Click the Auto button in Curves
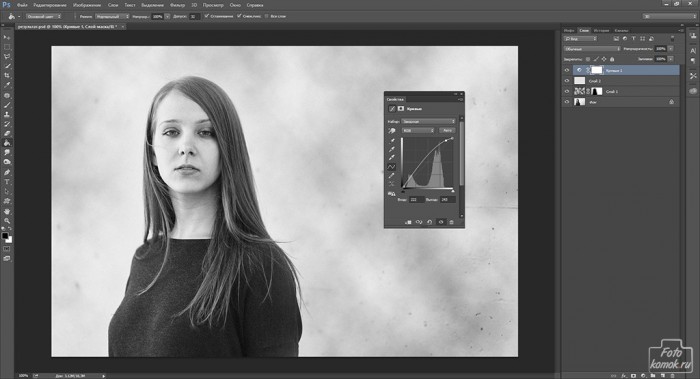Image resolution: width=700 pixels, height=379 pixels. (447, 130)
